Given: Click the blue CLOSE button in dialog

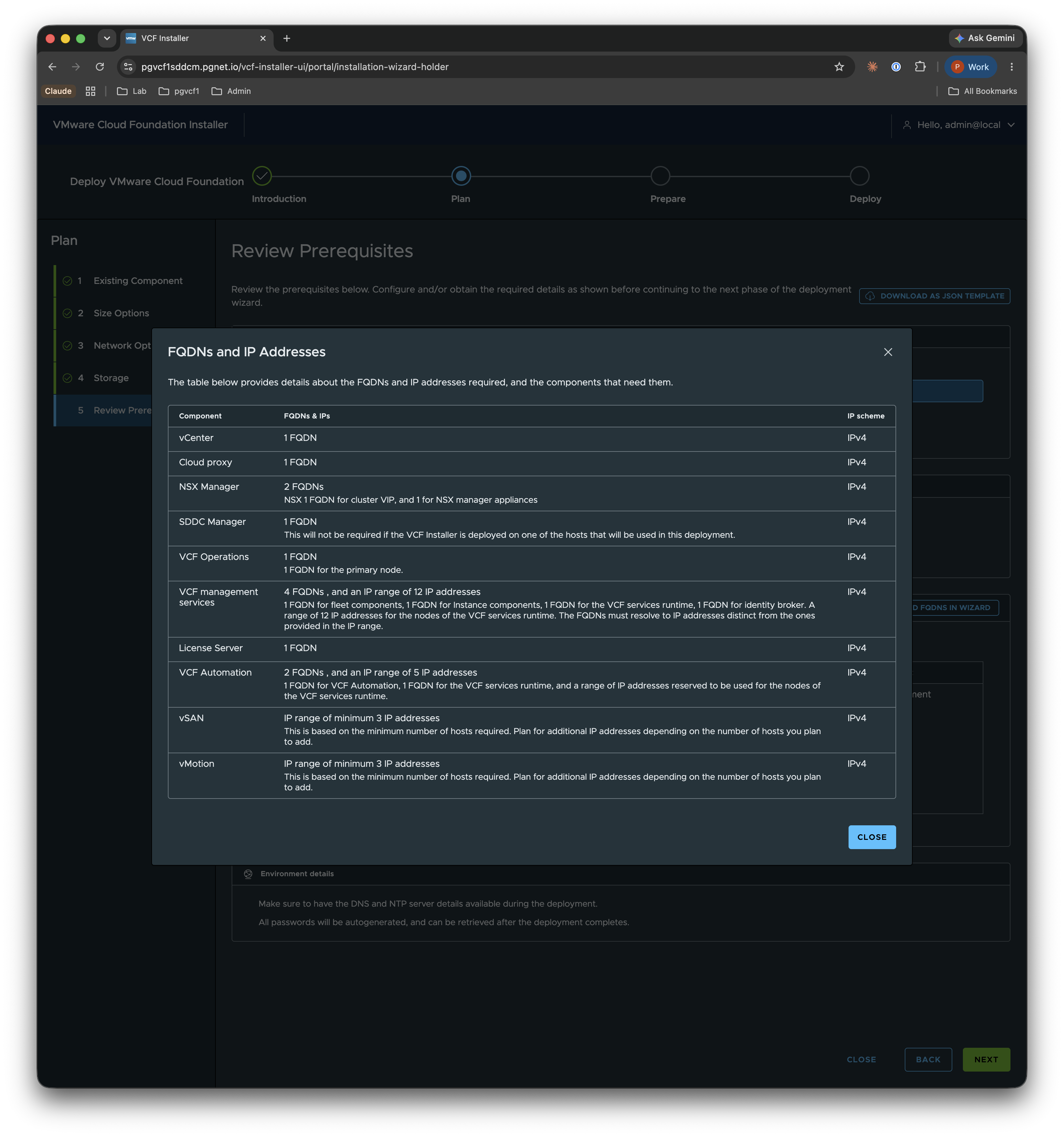Looking at the screenshot, I should coord(871,837).
